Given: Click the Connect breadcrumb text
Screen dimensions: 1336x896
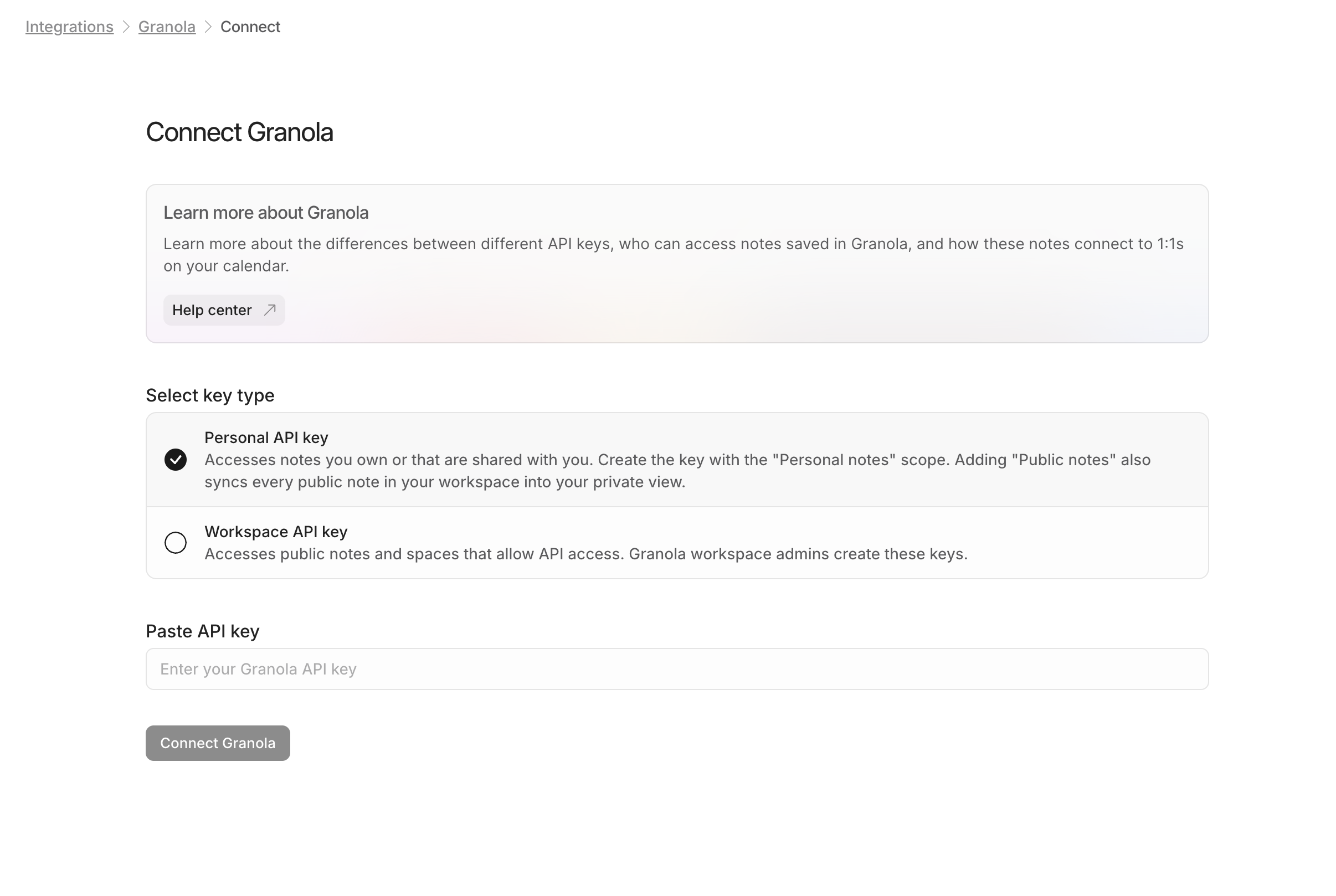Looking at the screenshot, I should coord(250,27).
